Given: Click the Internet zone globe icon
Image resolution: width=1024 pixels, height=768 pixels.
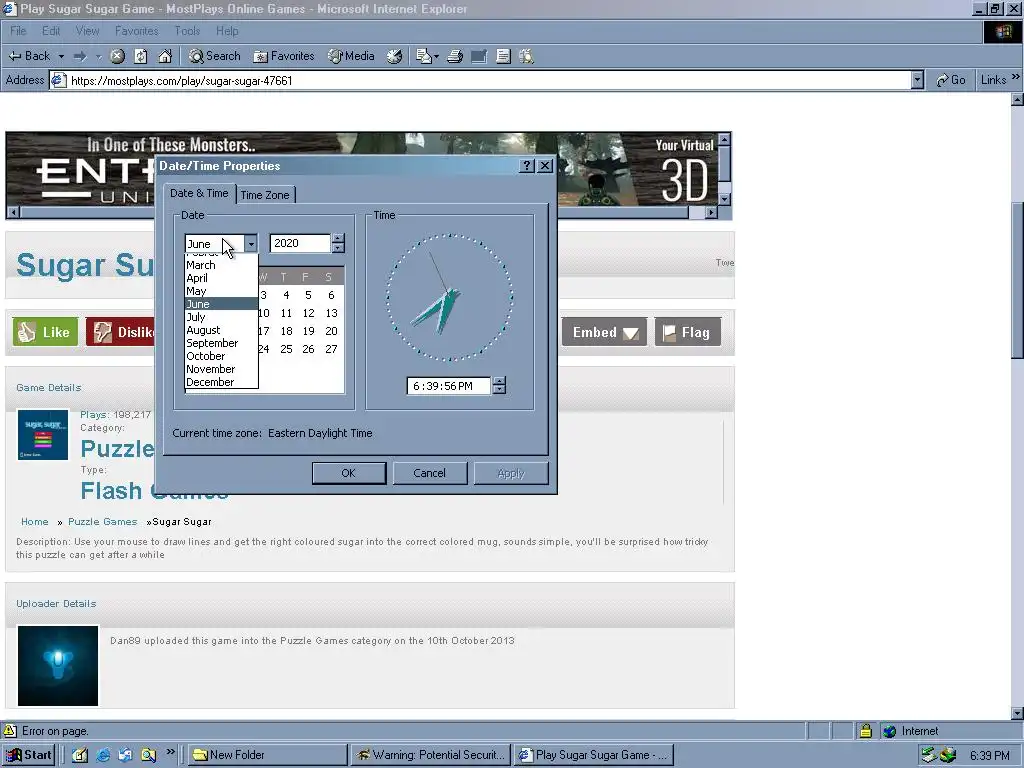Looking at the screenshot, I should [x=889, y=731].
